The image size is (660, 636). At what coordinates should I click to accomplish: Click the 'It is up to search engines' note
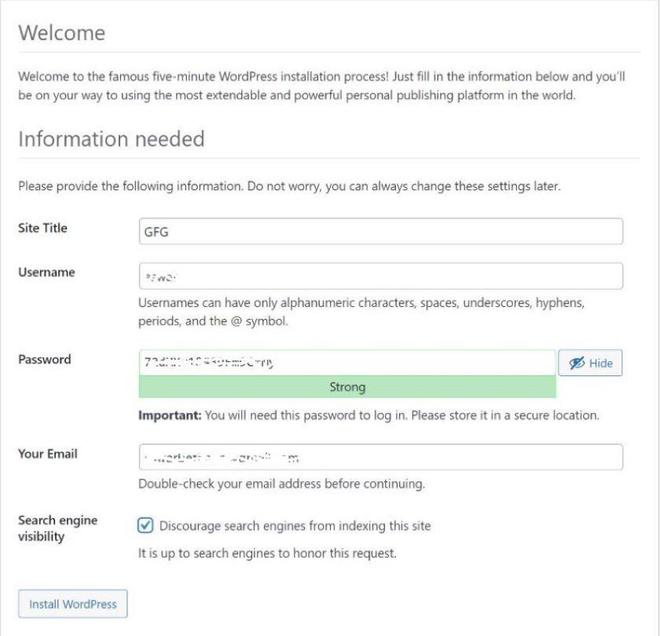tap(267, 553)
